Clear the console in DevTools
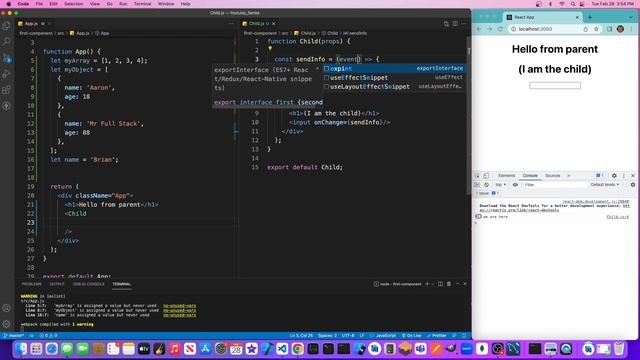 click(486, 184)
